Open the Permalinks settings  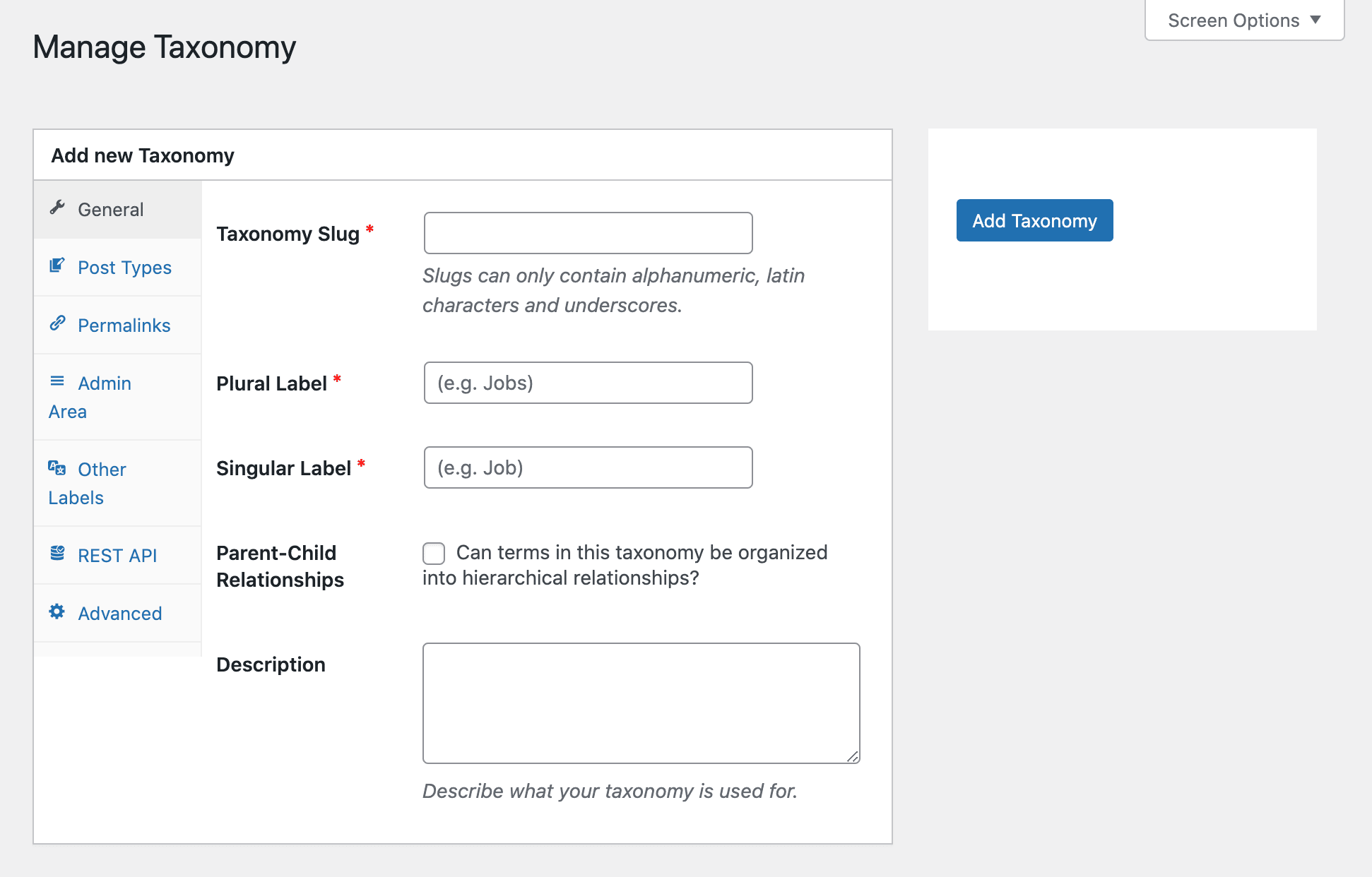click(x=124, y=325)
